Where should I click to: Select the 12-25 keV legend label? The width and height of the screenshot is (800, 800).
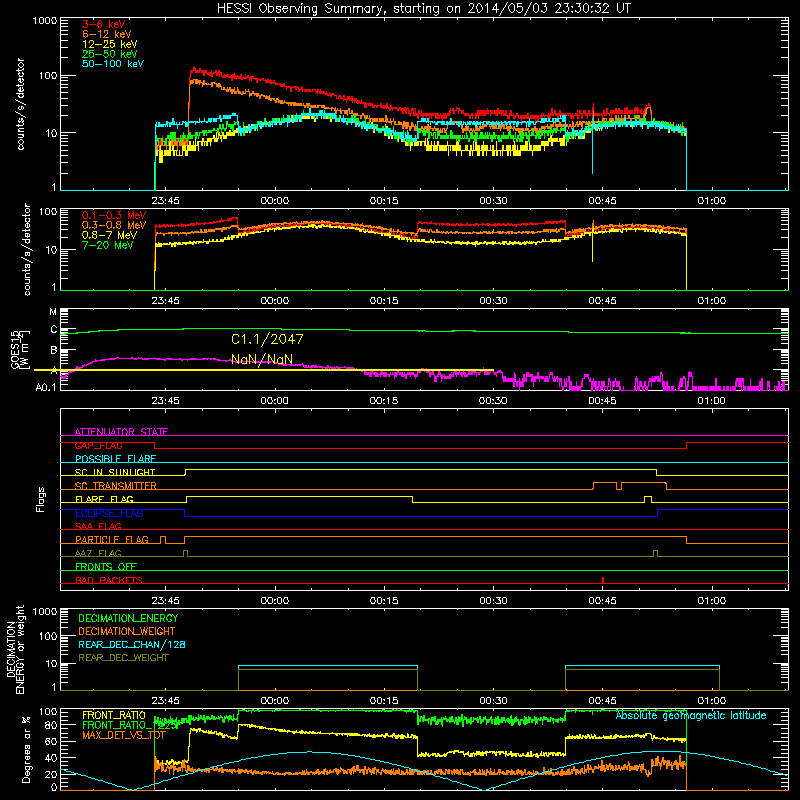click(109, 44)
